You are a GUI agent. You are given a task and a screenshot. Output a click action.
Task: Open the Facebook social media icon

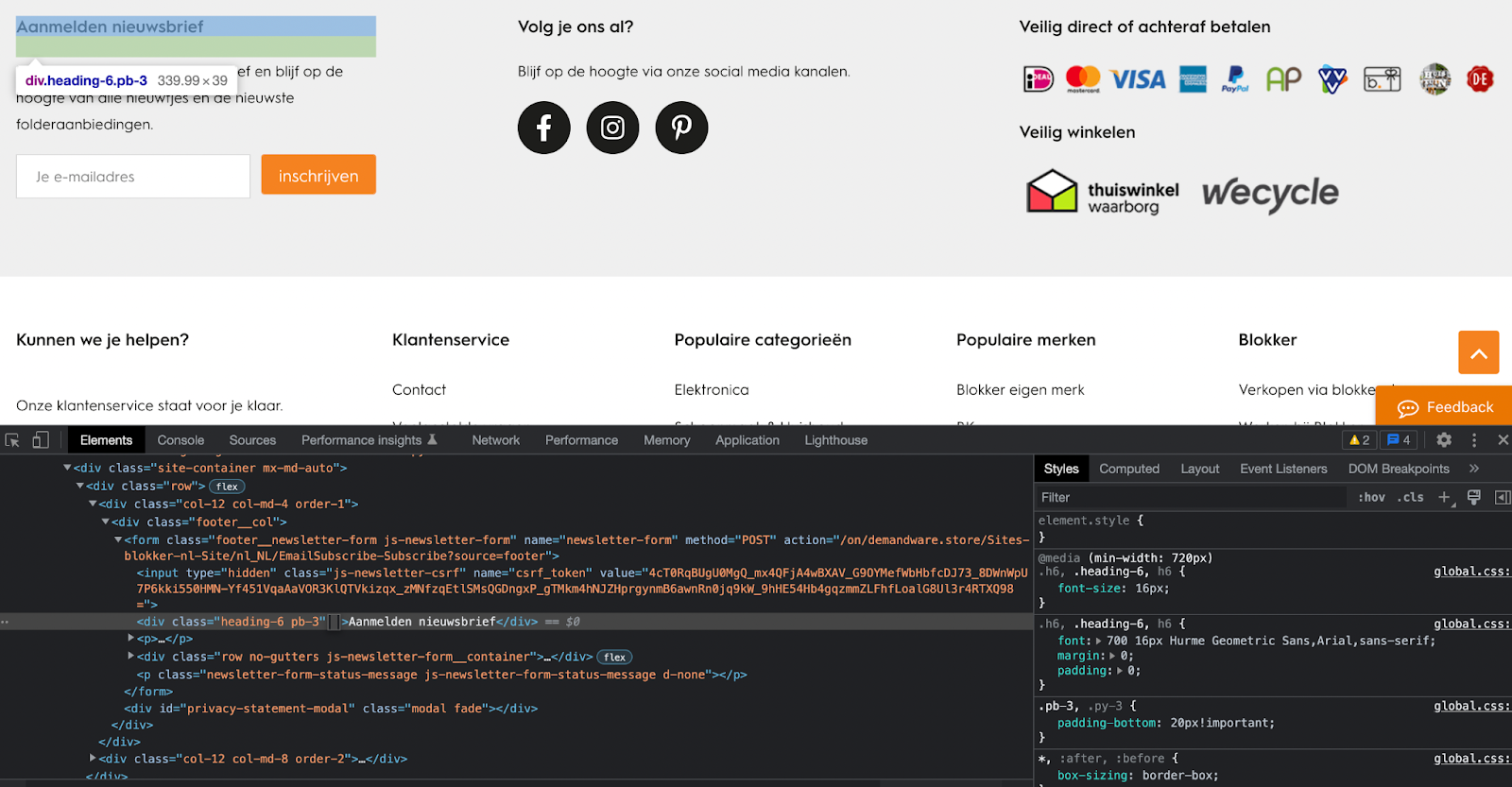point(543,128)
